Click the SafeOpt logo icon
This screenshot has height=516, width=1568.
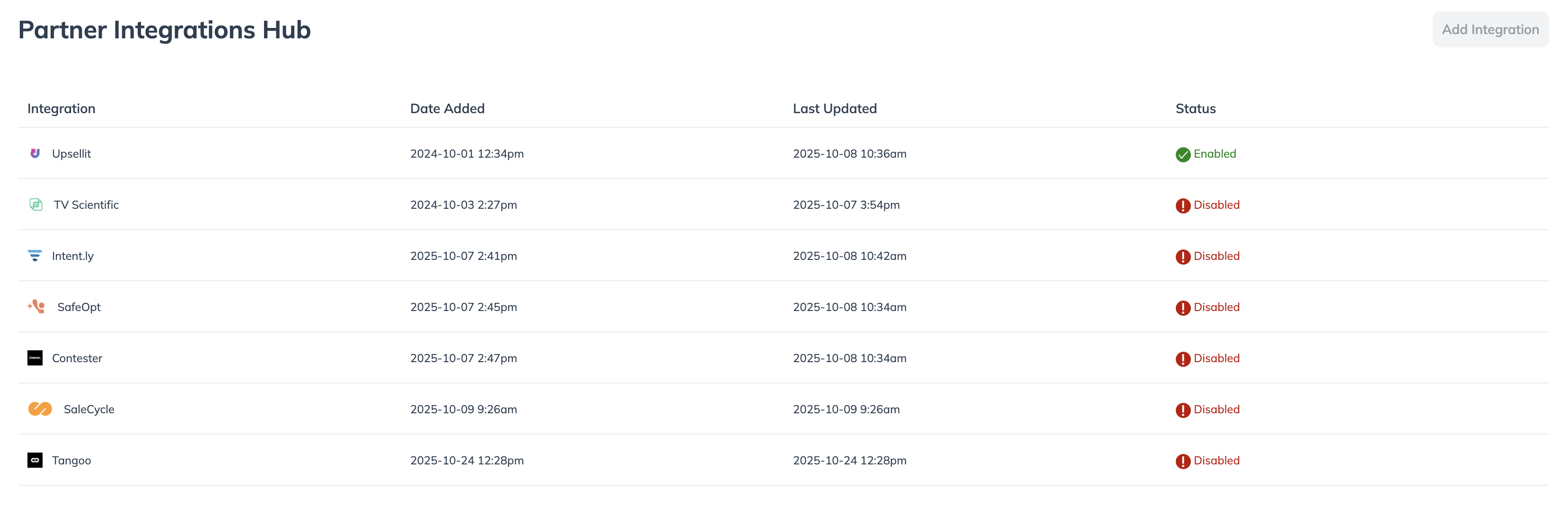36,306
